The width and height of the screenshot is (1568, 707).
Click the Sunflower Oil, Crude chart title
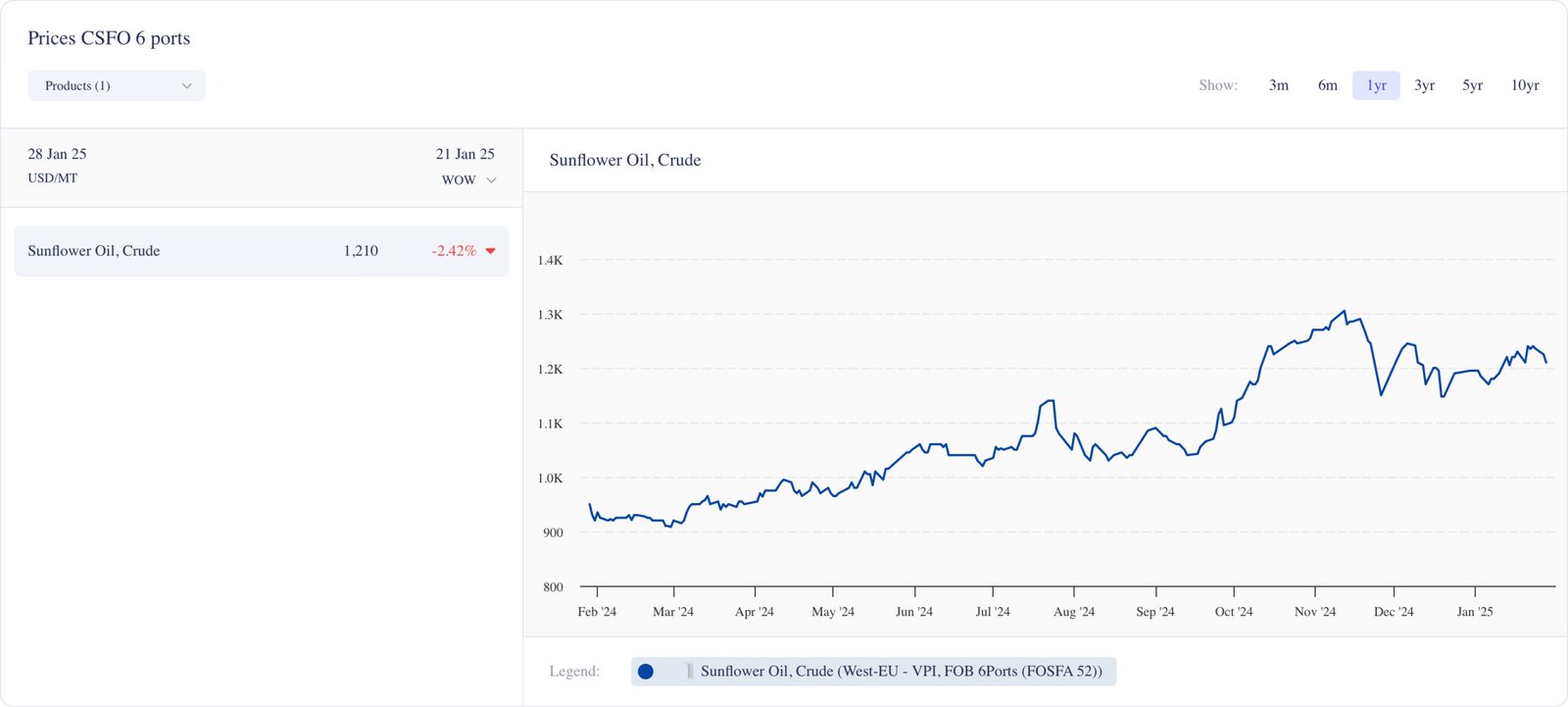click(x=624, y=160)
